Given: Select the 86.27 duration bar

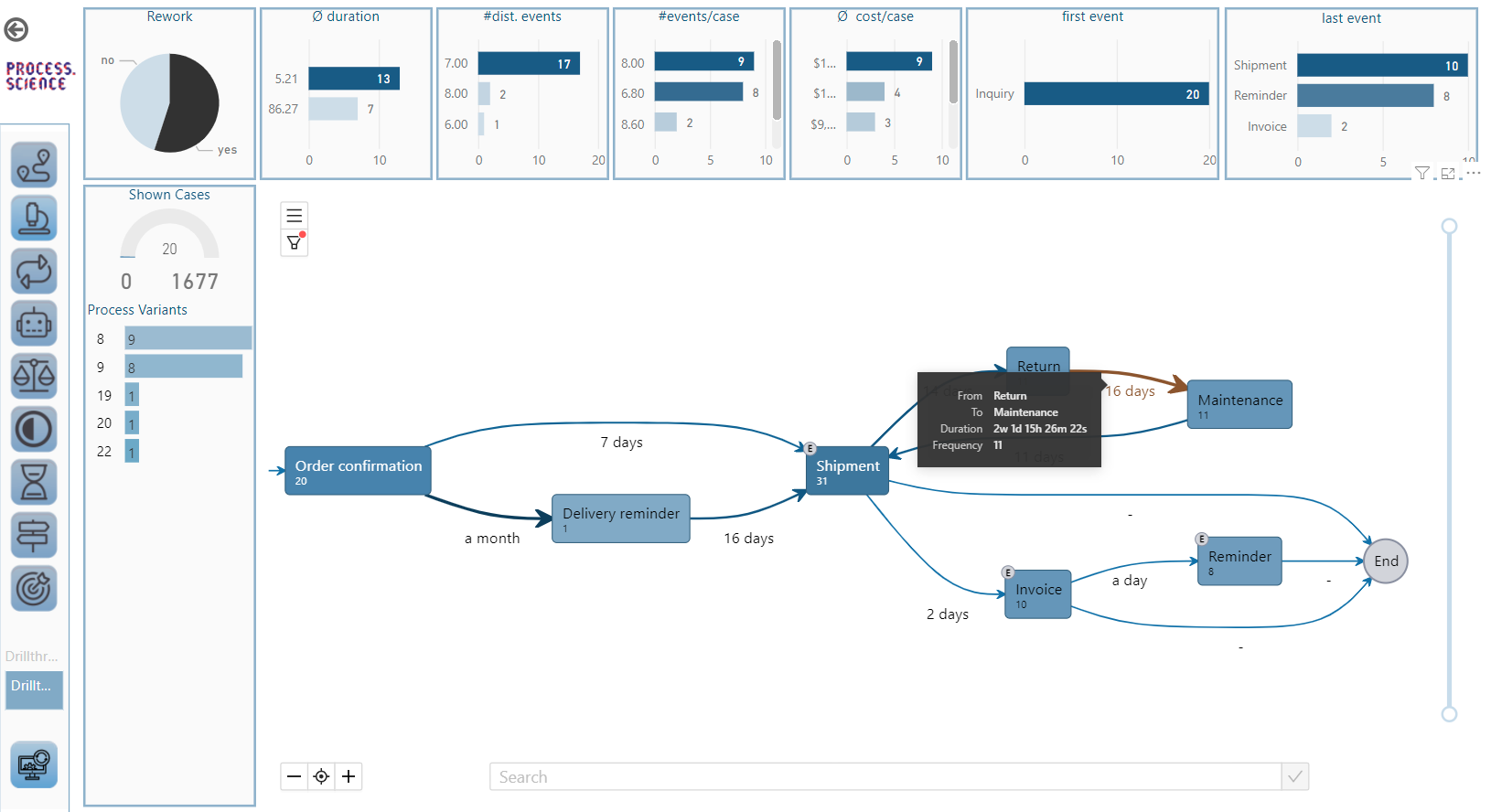Looking at the screenshot, I should 333,109.
